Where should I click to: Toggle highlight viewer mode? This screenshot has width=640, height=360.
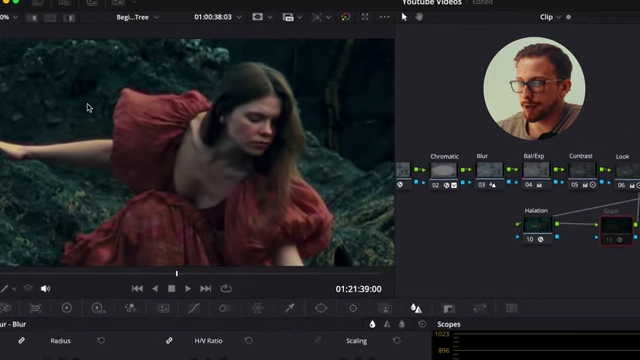tap(69, 18)
